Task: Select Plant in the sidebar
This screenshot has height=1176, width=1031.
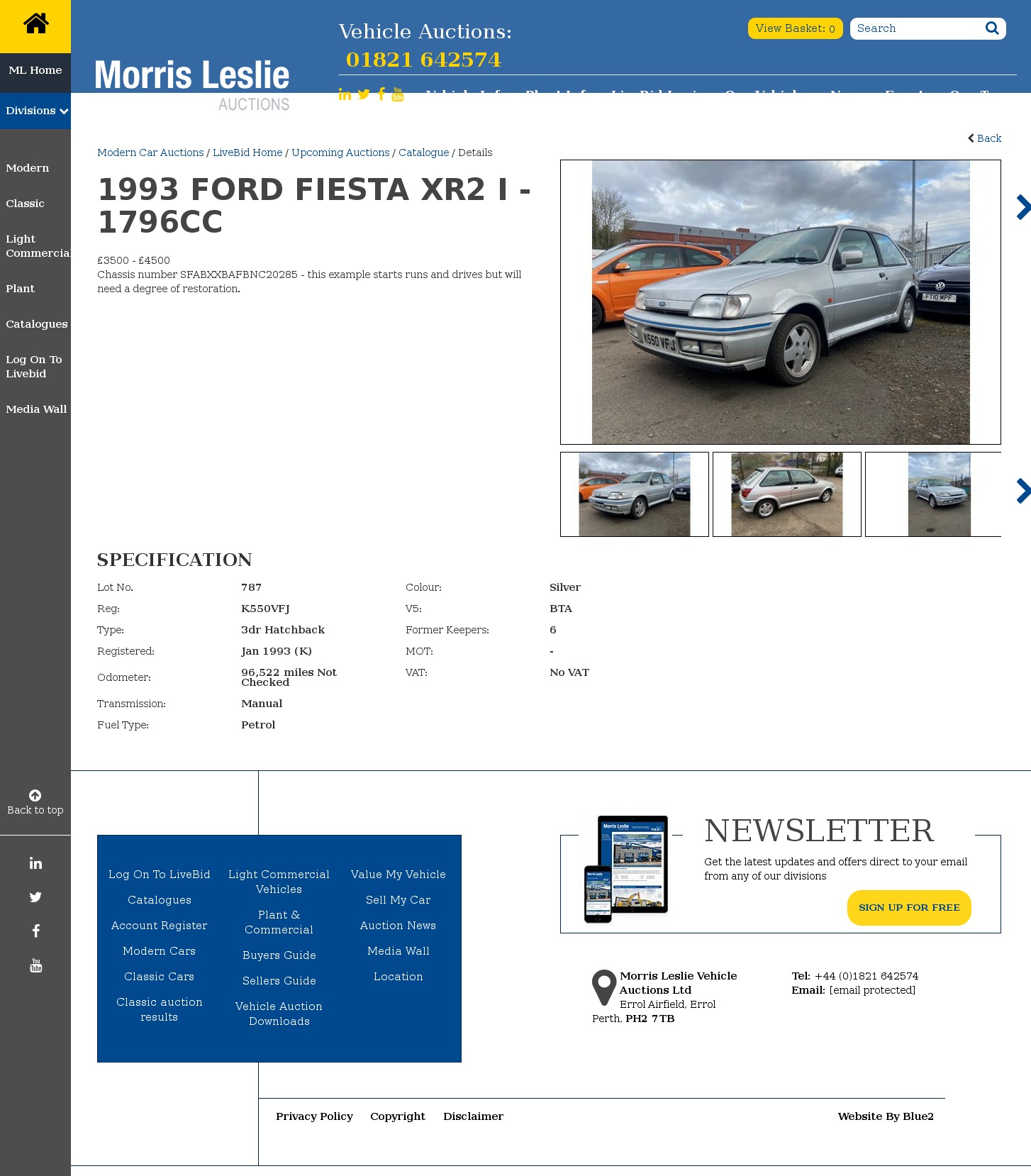Action: (20, 289)
